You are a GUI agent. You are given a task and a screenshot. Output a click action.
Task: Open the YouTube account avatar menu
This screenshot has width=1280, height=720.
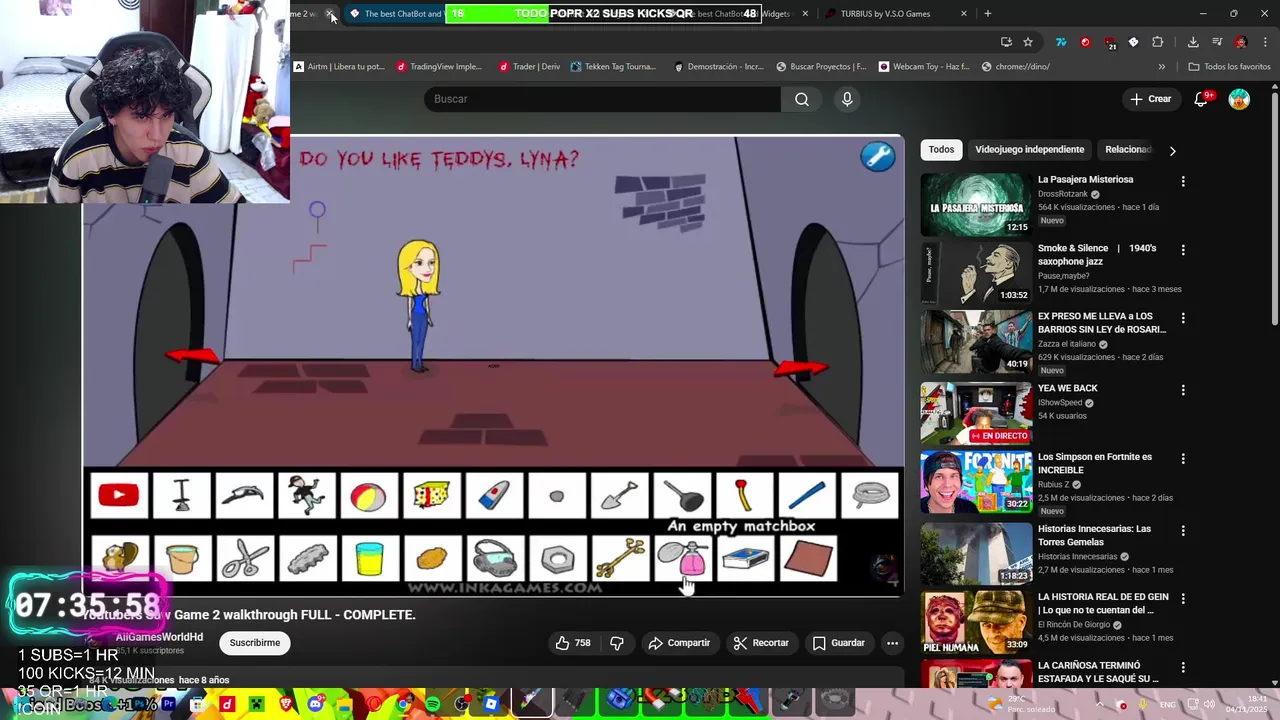[x=1239, y=99]
